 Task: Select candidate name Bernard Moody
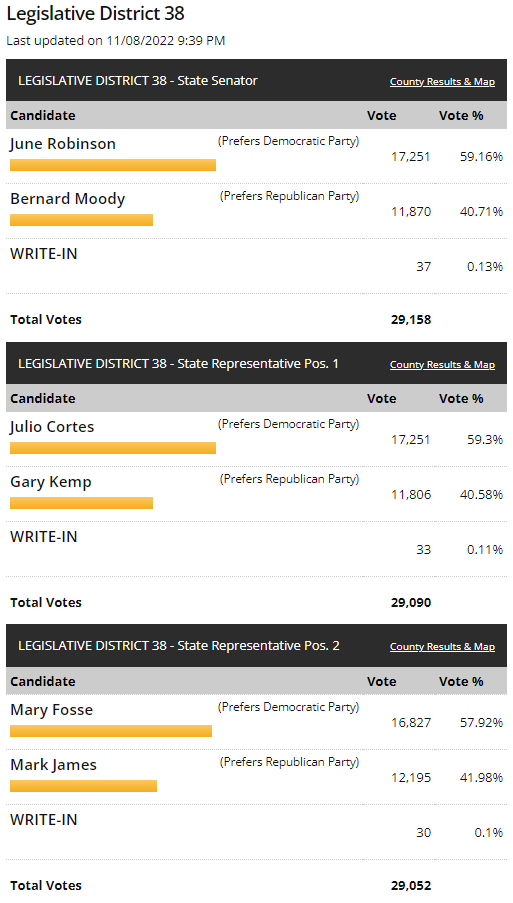click(x=67, y=199)
